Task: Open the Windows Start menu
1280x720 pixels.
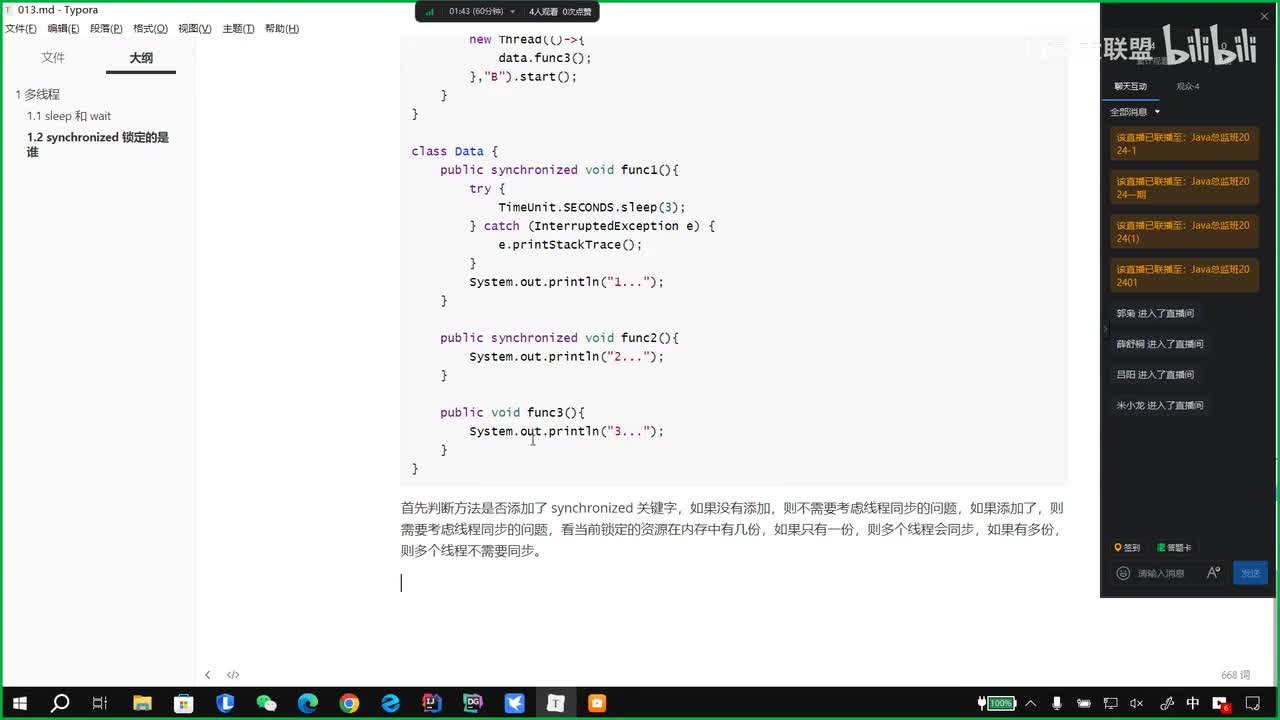Action: tap(19, 703)
